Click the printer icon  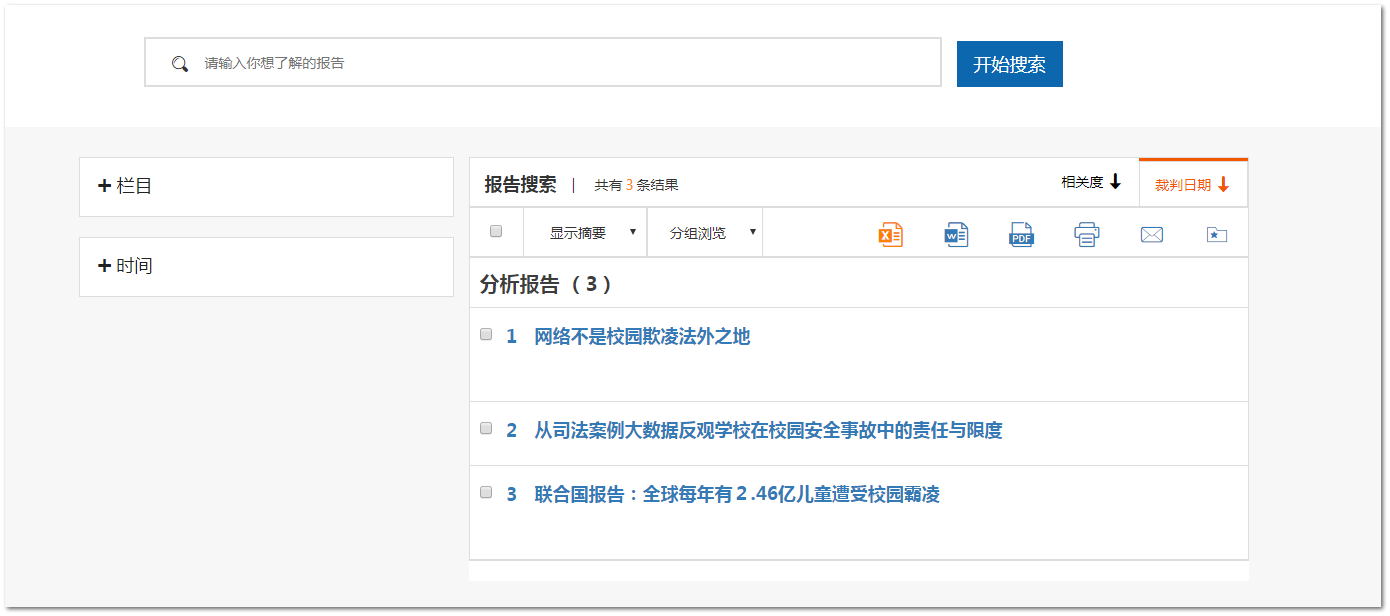click(x=1086, y=235)
